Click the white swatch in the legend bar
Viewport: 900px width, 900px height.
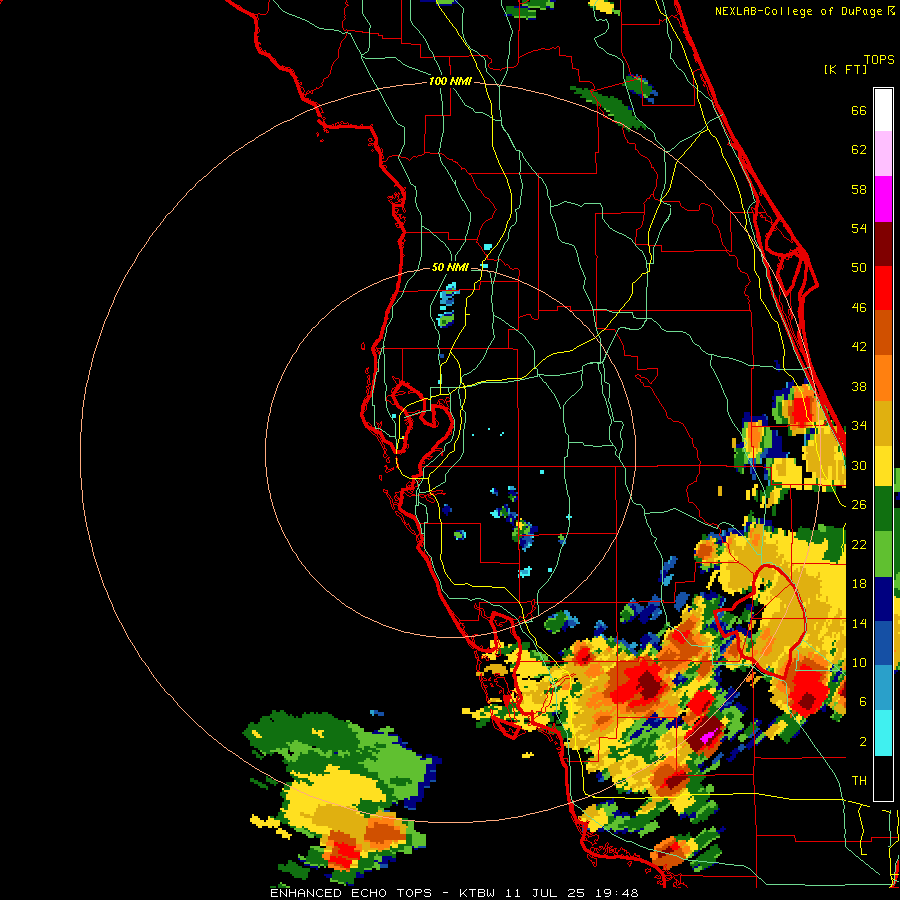pyautogui.click(x=883, y=110)
